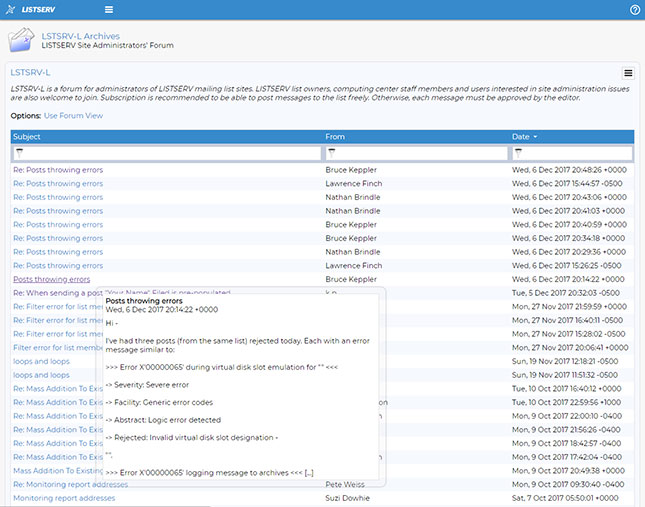645x507 pixels.
Task: Open reply from Nathan Brindle at 20:43:06
Action: (58, 197)
